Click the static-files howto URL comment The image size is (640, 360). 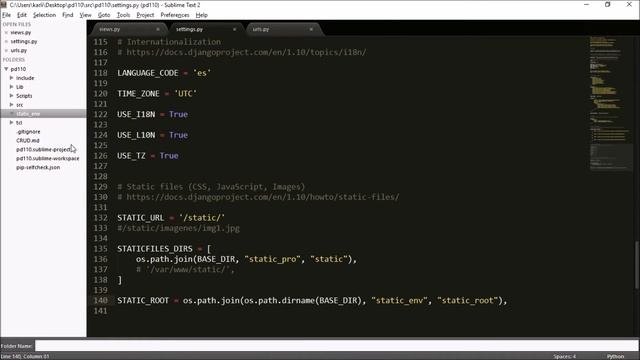[x=258, y=197]
